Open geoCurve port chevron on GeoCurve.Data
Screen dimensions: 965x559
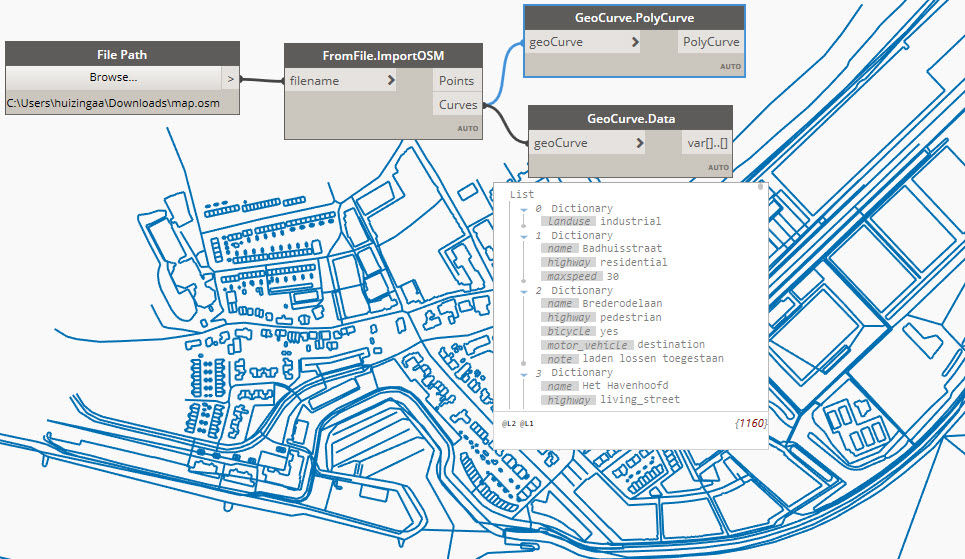[x=639, y=143]
